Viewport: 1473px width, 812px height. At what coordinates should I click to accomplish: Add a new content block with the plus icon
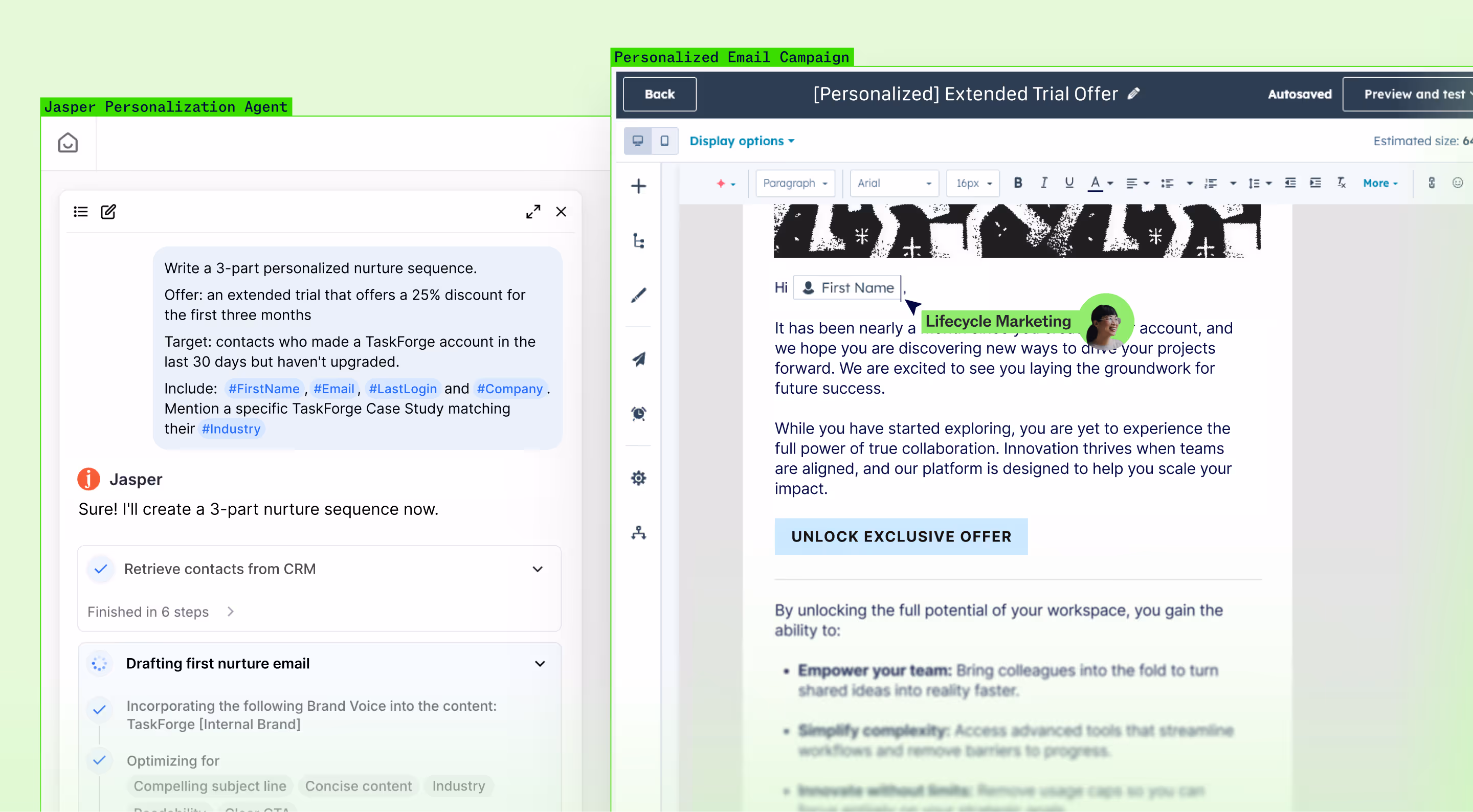[x=639, y=186]
